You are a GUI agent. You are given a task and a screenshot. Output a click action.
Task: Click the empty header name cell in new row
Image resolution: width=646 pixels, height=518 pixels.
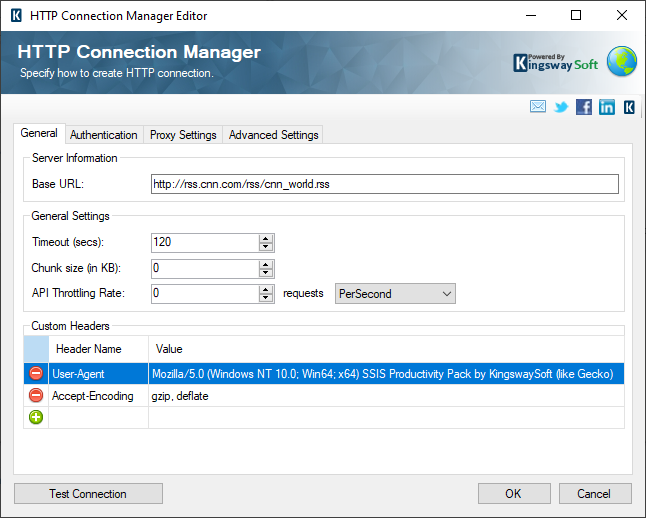pos(98,417)
